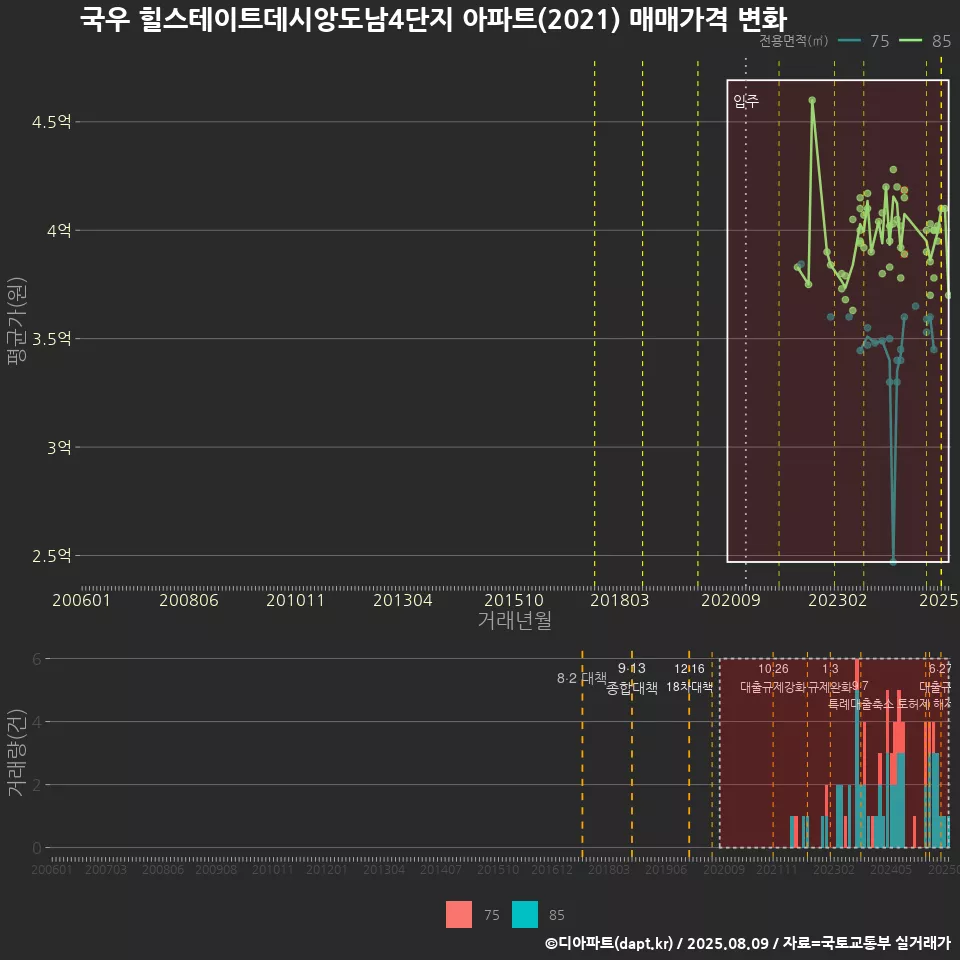Click the 202009 tick in the price chart
Image resolution: width=960 pixels, height=960 pixels.
pos(730,600)
